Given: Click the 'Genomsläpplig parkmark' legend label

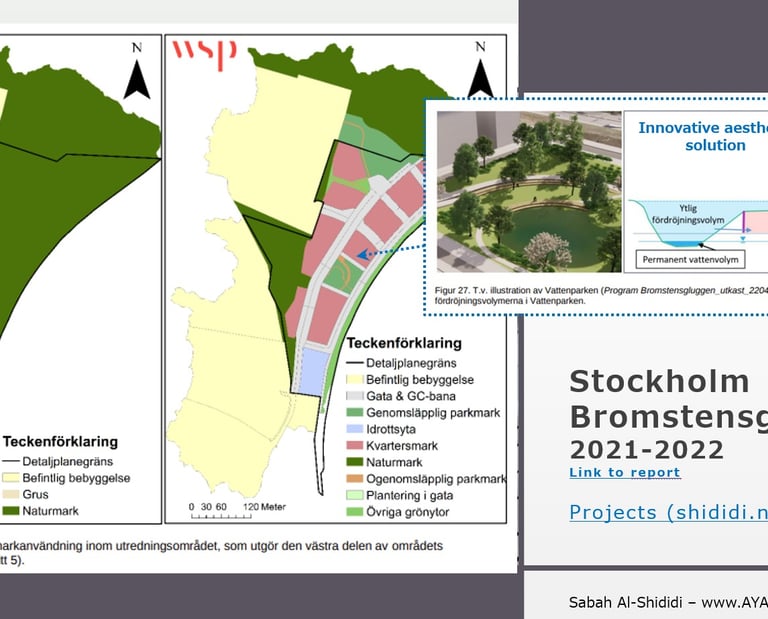Looking at the screenshot, I should pyautogui.click(x=433, y=412).
